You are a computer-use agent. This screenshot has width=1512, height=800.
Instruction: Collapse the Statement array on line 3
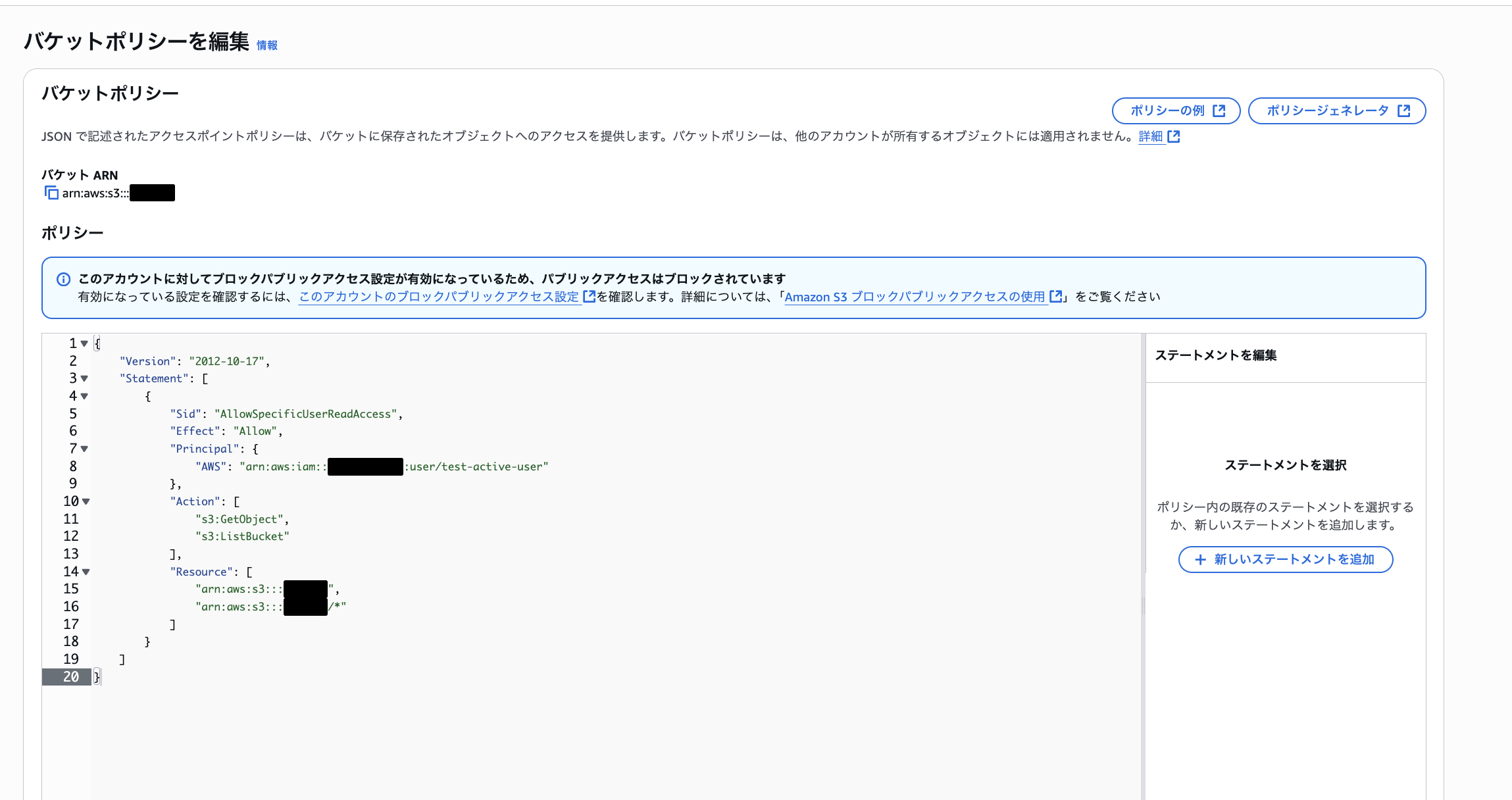pyautogui.click(x=84, y=378)
